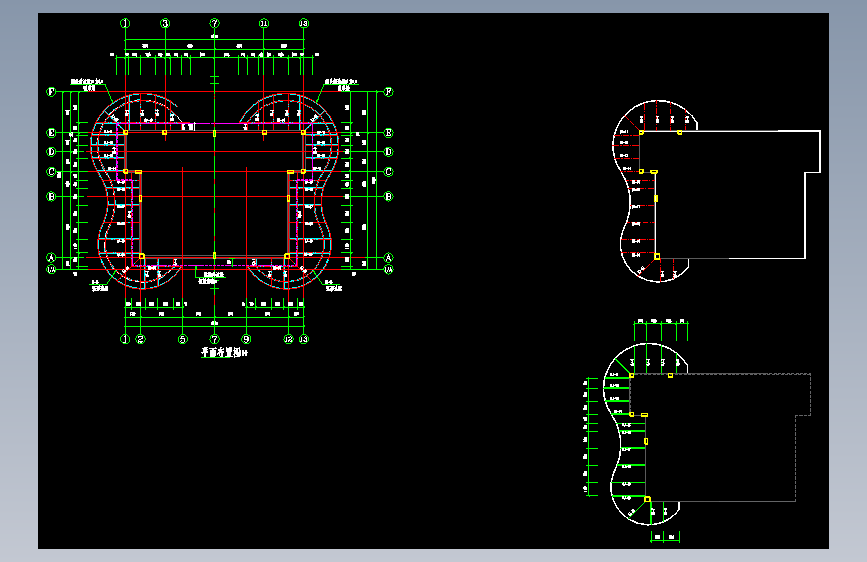867x562 pixels.
Task: Pick grid axis bubble 9 below the plan
Action: [246, 339]
